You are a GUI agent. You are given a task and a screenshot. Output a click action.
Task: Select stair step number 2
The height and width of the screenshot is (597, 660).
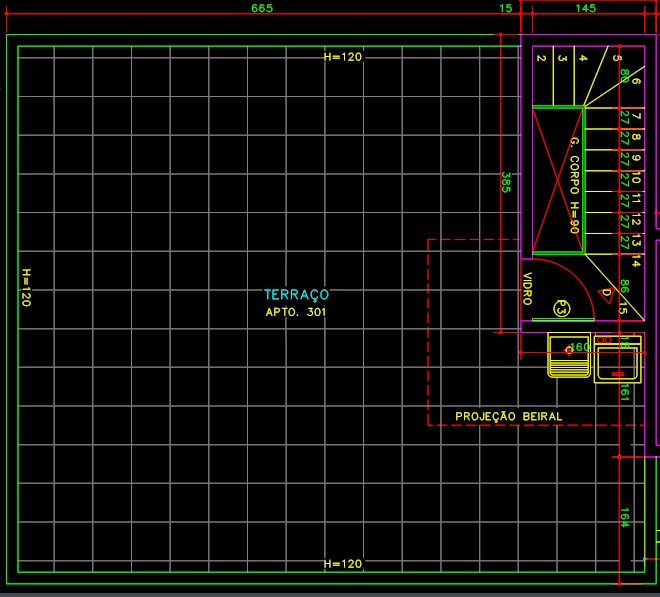click(541, 58)
